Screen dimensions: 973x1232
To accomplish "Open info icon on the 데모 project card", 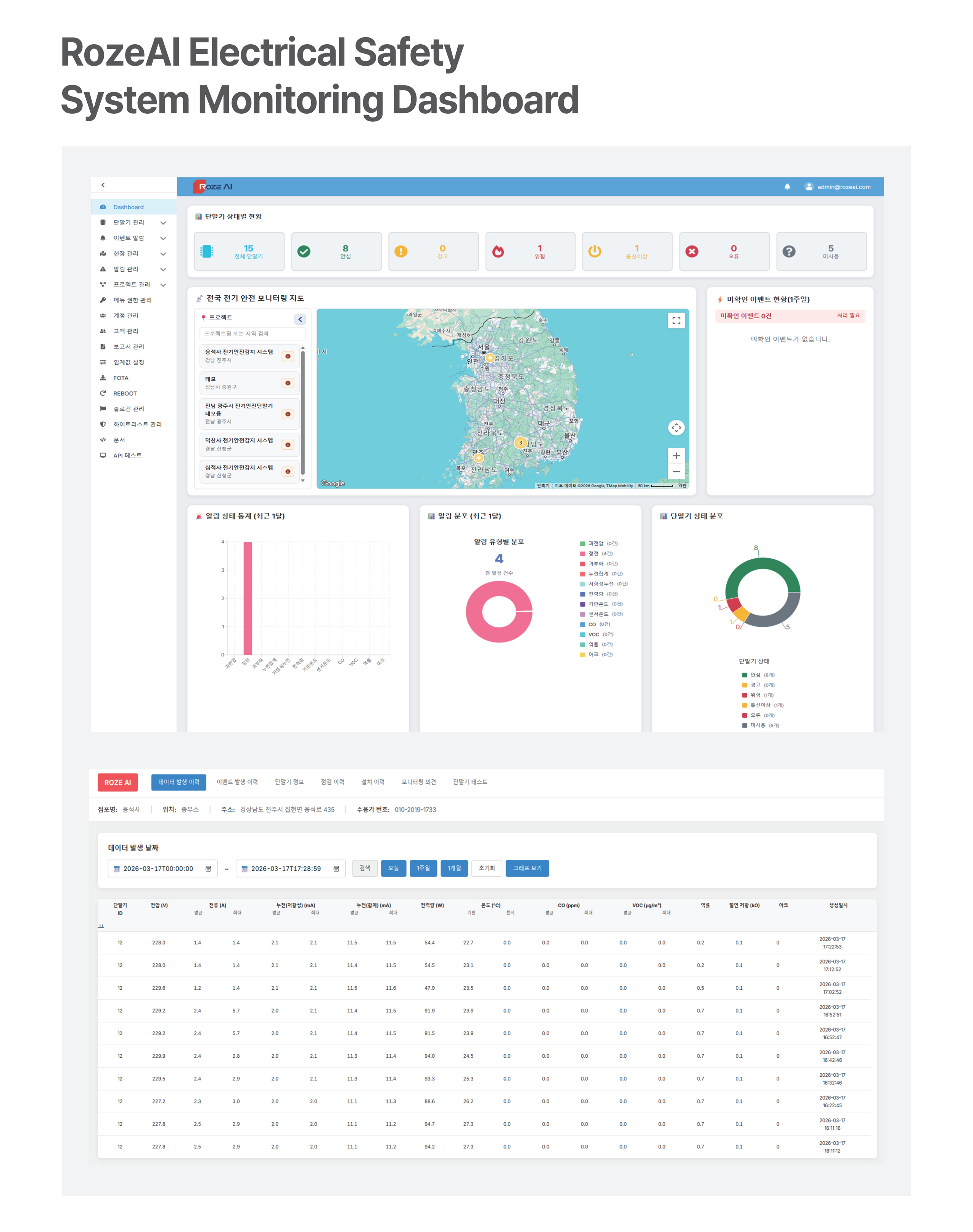I will 288,383.
